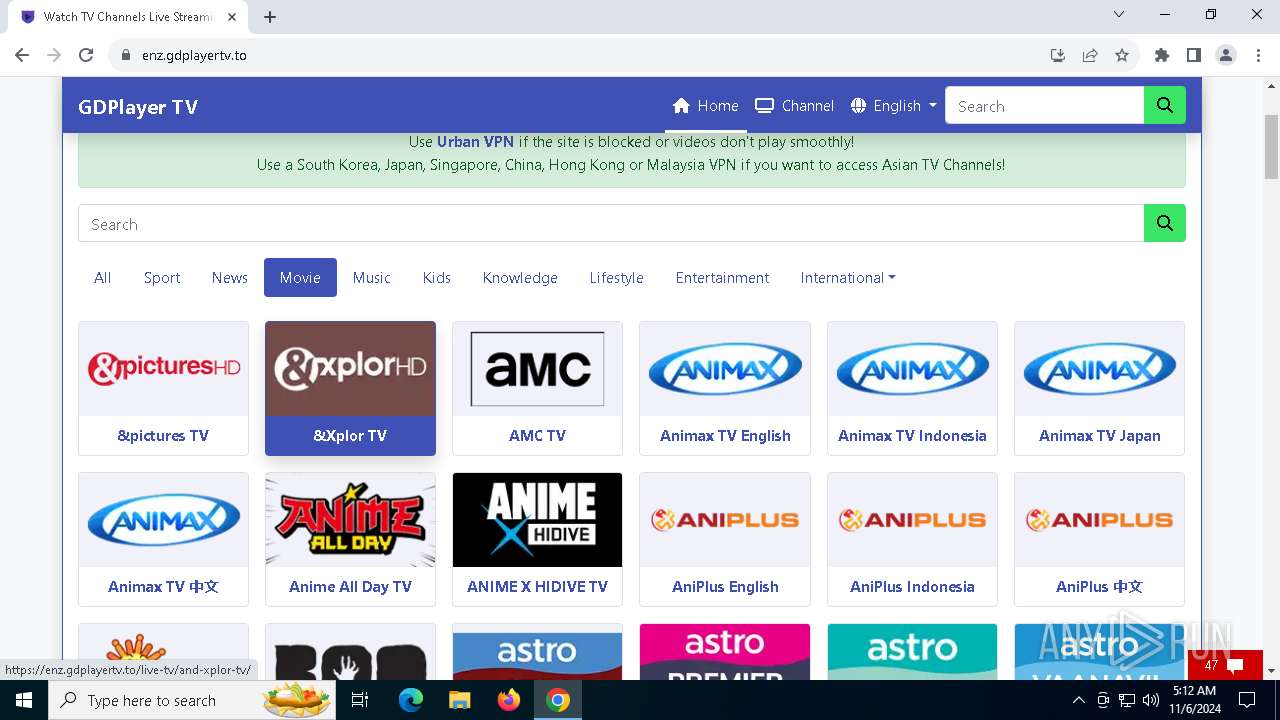Select the News category tab
The image size is (1280, 720).
229,278
